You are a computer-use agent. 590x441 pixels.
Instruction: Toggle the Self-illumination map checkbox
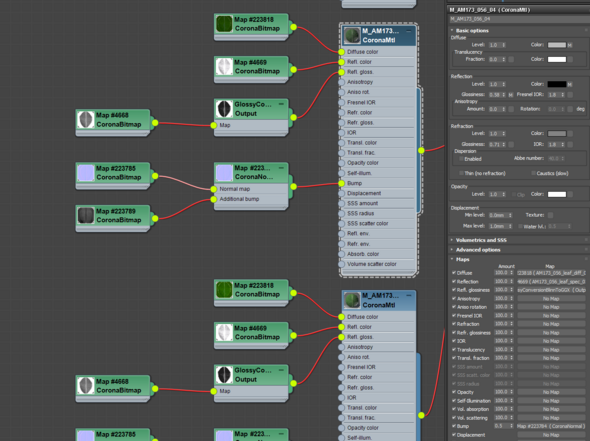pos(454,401)
